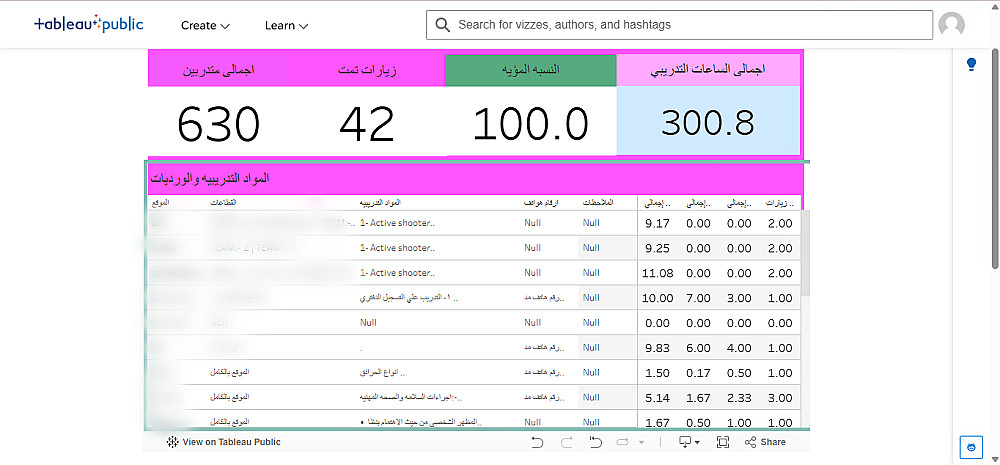
Task: Click the page vertical scrollbar thumb
Action: [996, 159]
